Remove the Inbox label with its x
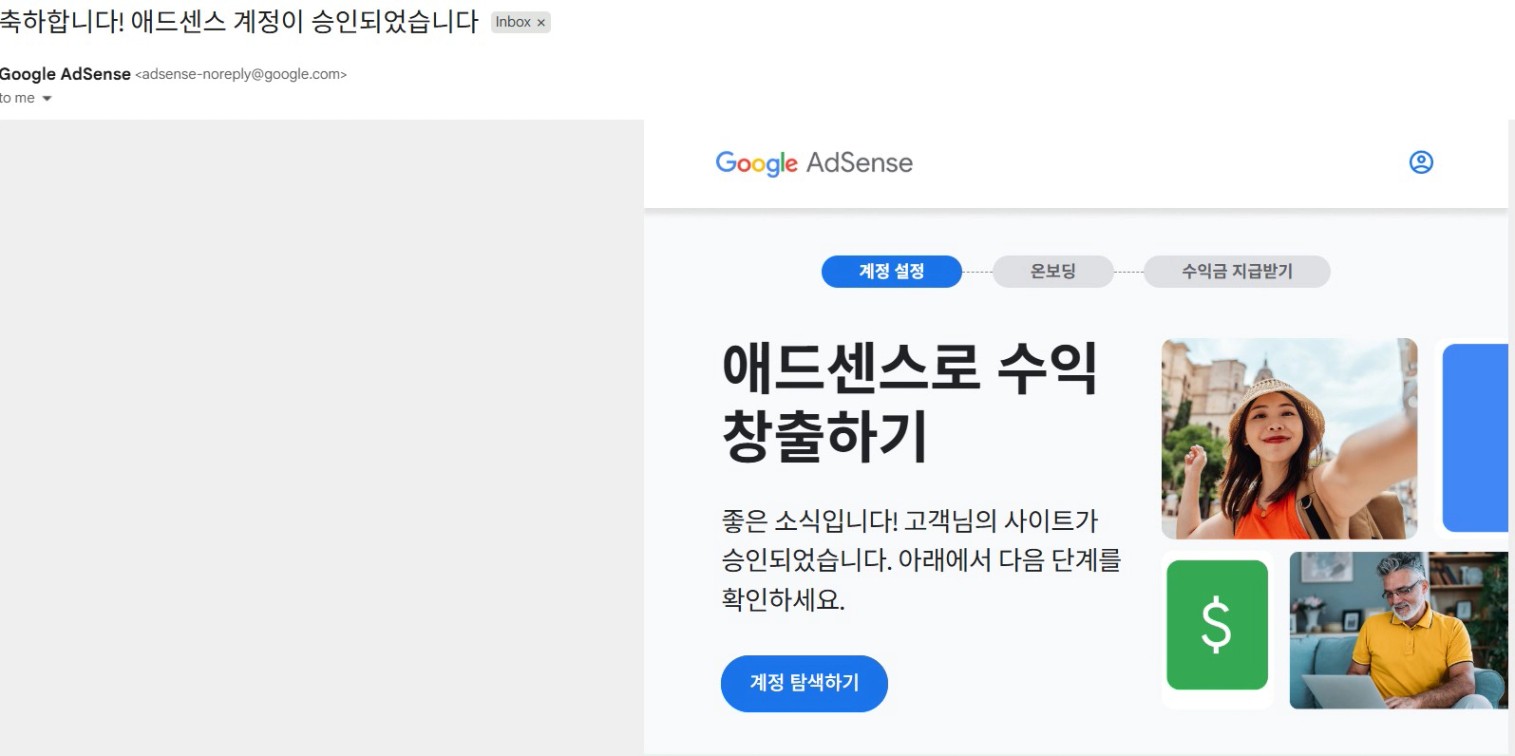The width and height of the screenshot is (1515, 756). (x=541, y=22)
